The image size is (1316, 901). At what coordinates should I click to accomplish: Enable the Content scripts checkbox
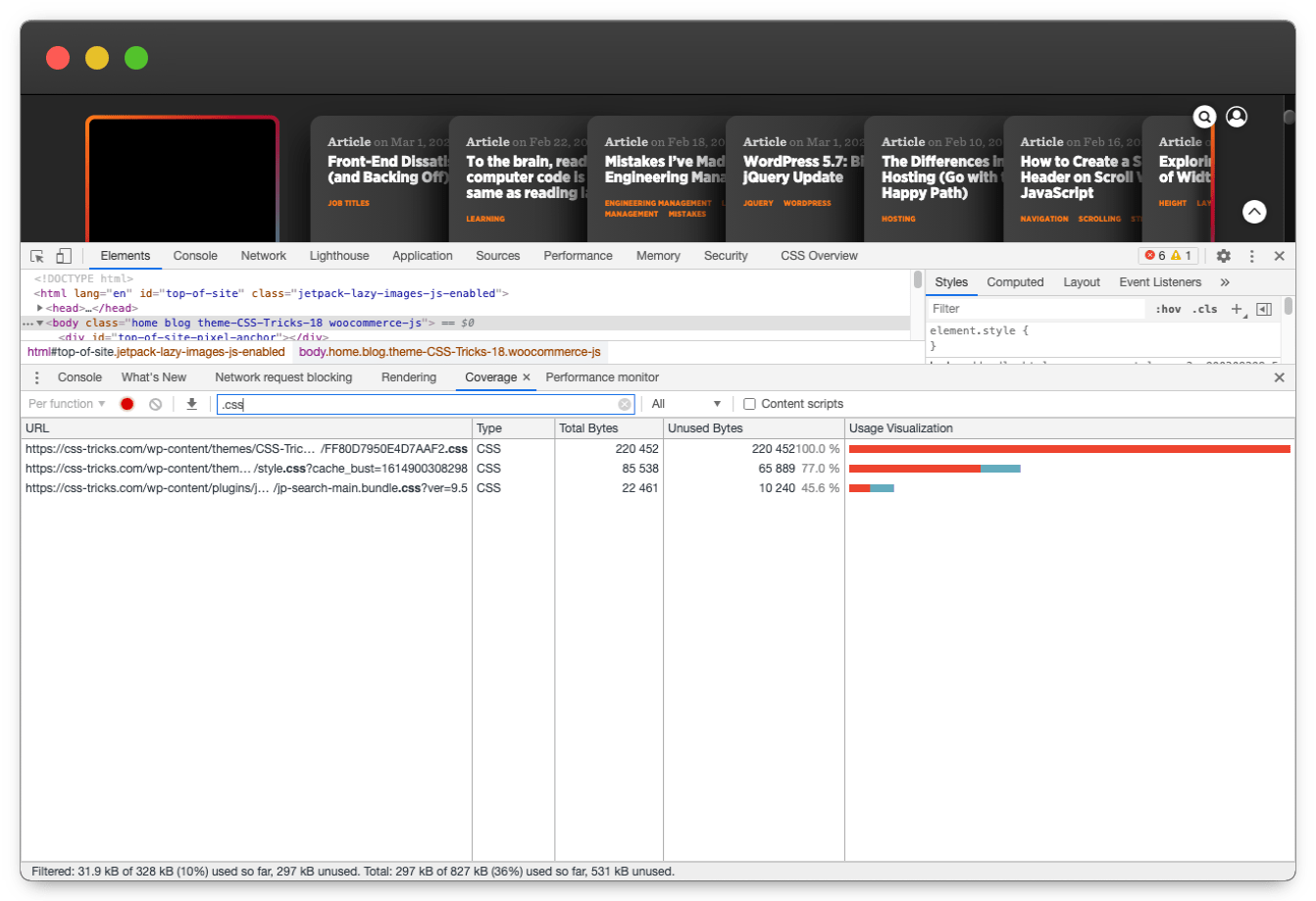[x=749, y=404]
